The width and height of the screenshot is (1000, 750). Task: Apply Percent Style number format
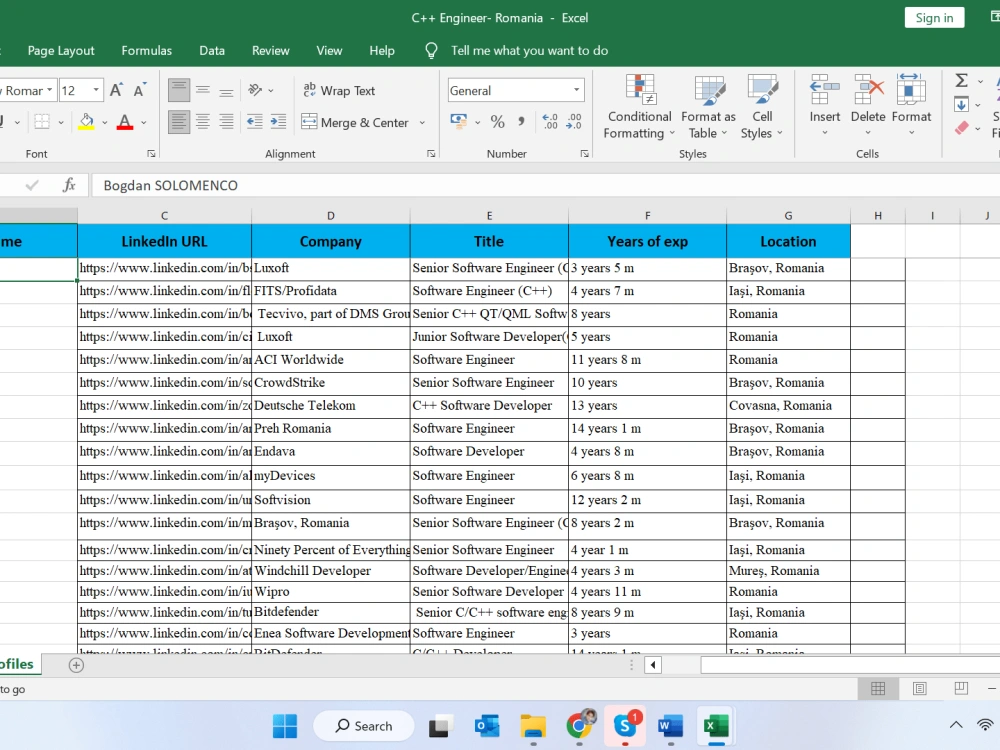497,122
